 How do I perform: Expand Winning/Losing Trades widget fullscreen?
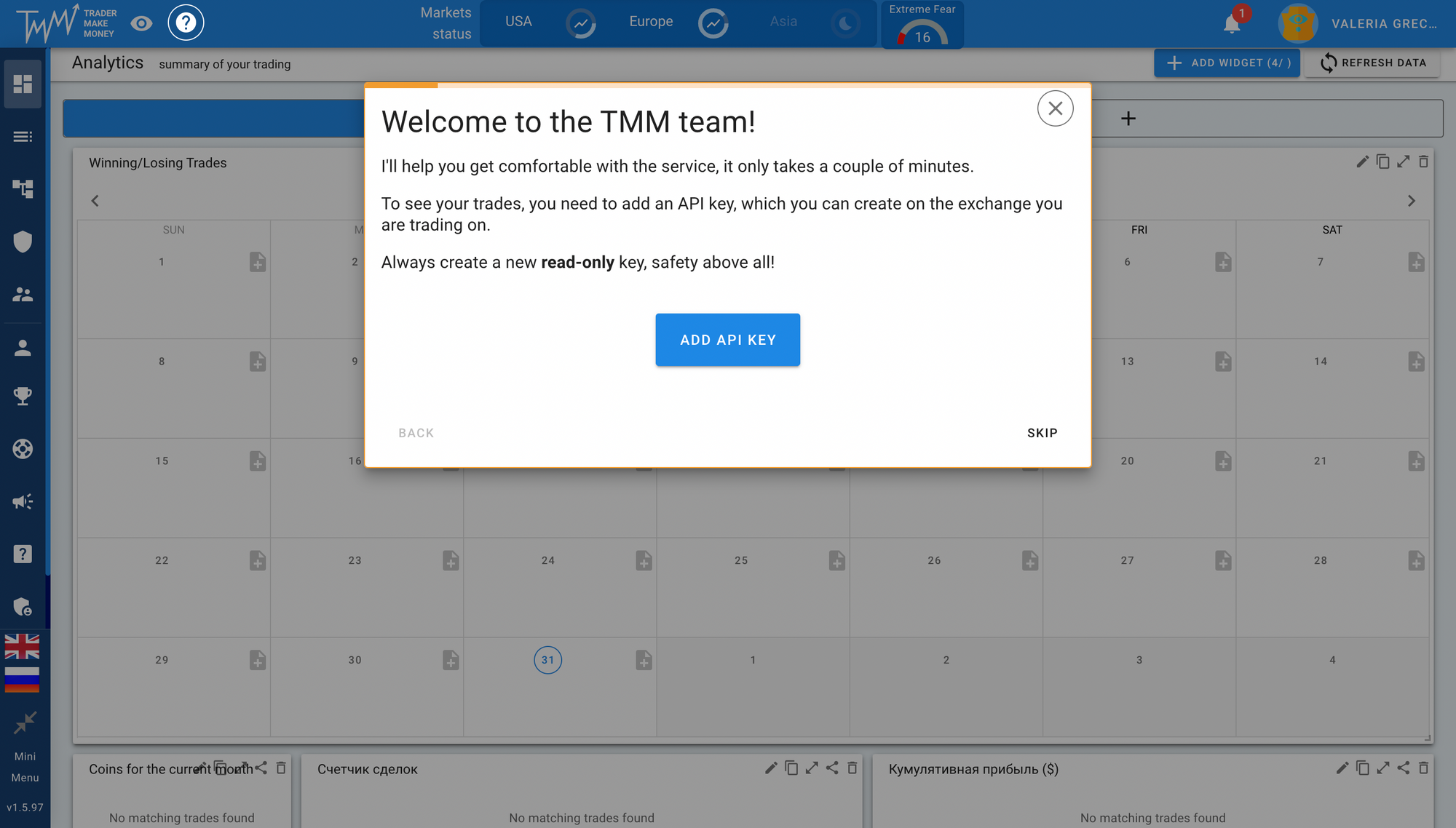point(1403,162)
